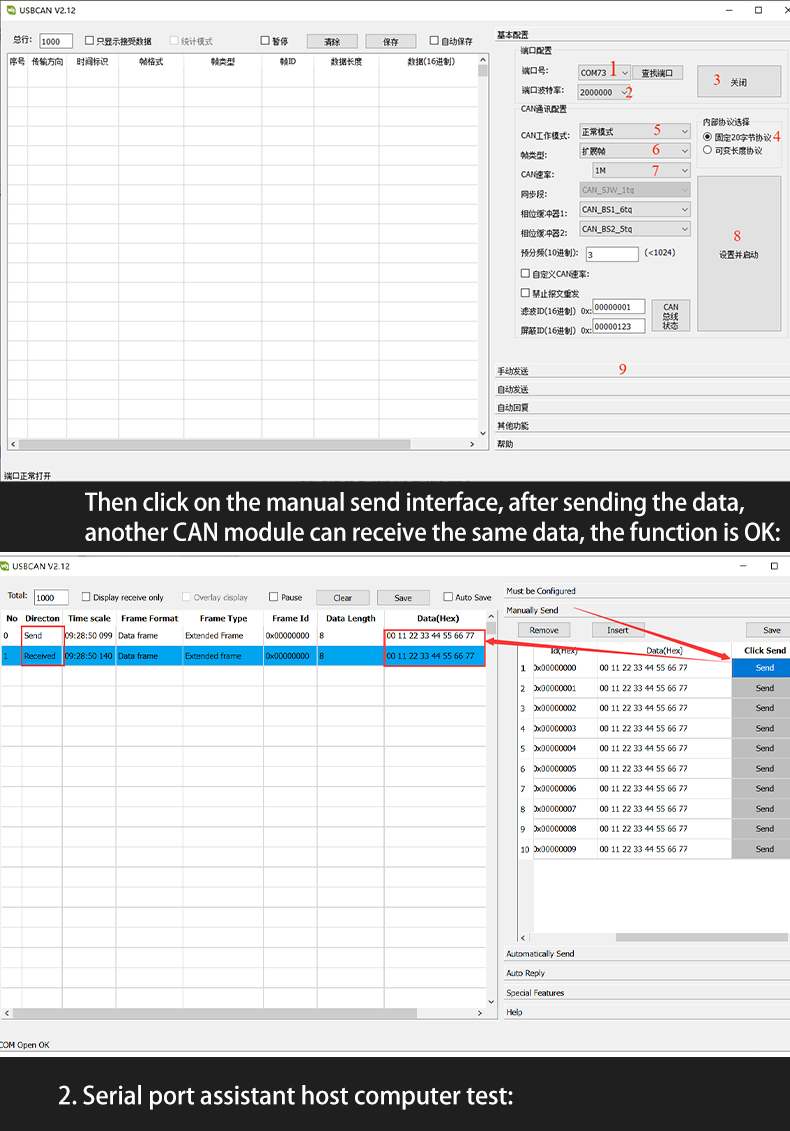The height and width of the screenshot is (1131, 790).
Task: Expand the 手动发送 section
Action: click(642, 371)
